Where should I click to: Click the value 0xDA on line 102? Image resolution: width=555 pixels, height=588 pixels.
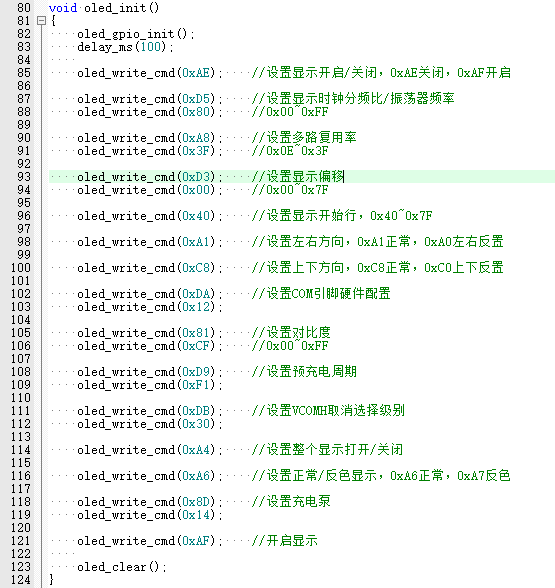[196, 294]
